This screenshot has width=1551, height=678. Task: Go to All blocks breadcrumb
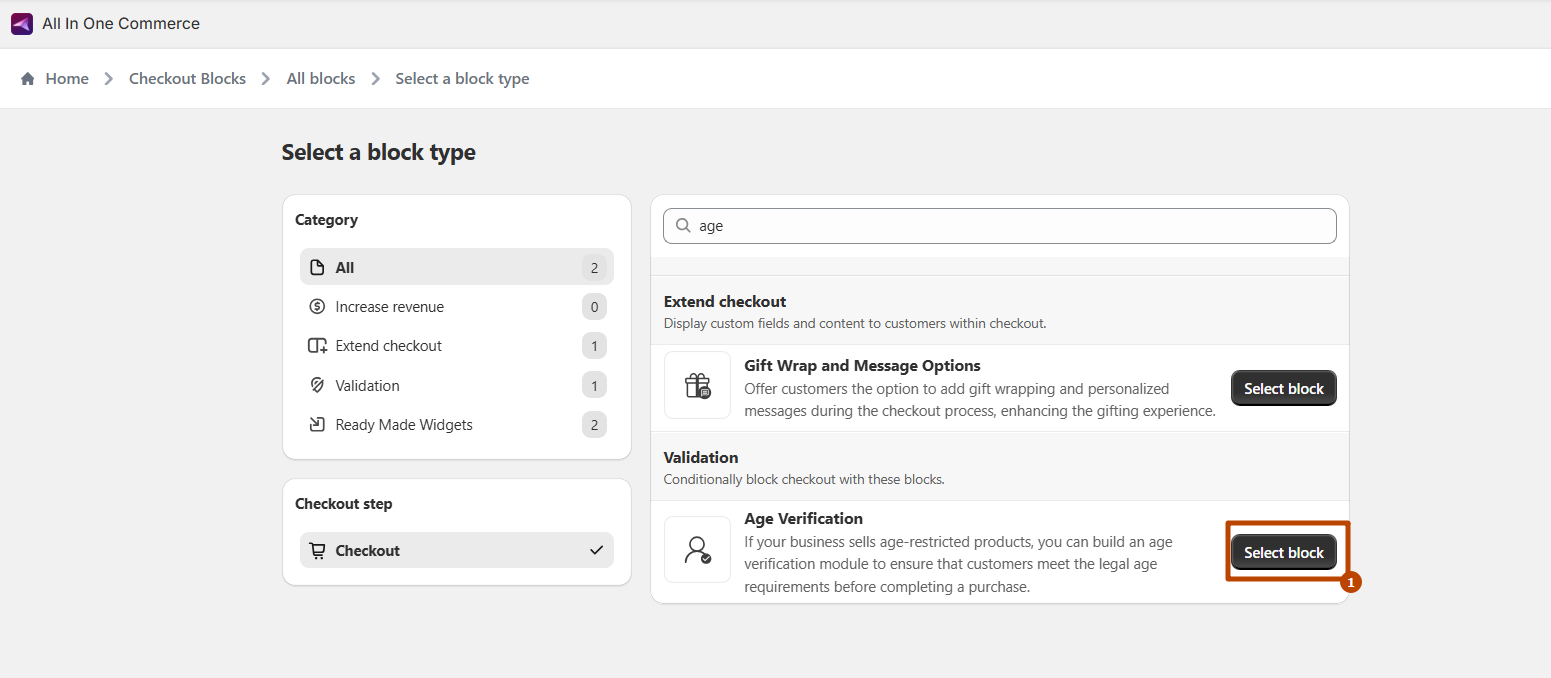321,79
